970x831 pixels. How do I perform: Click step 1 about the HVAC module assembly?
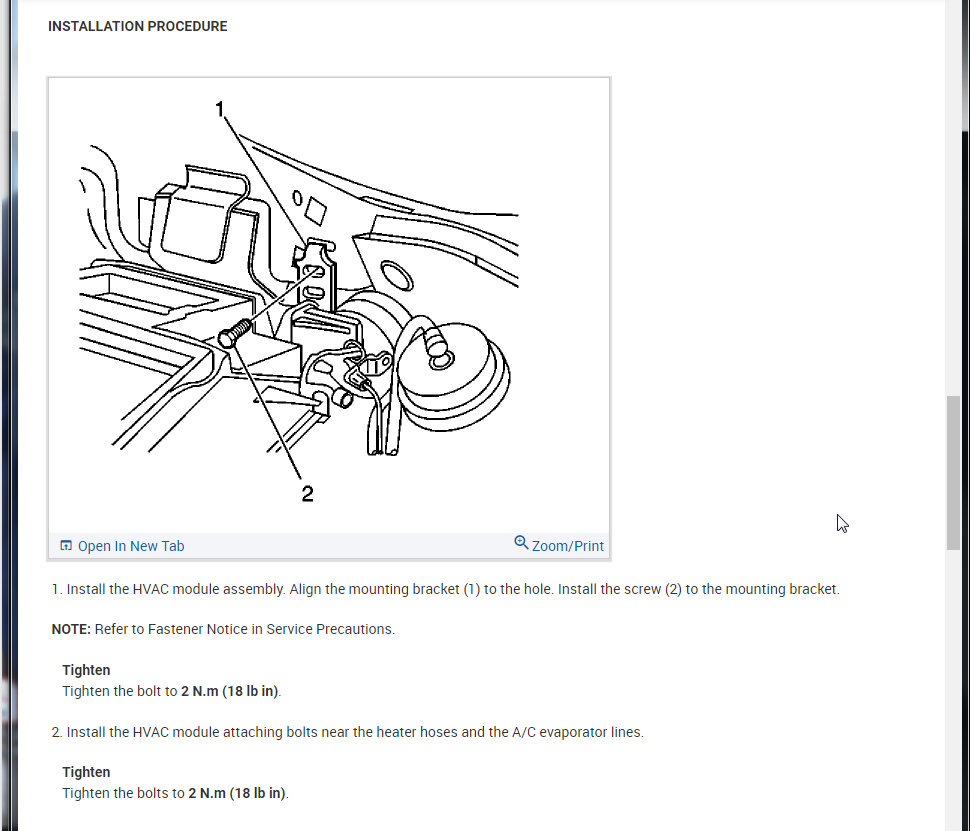click(x=445, y=589)
